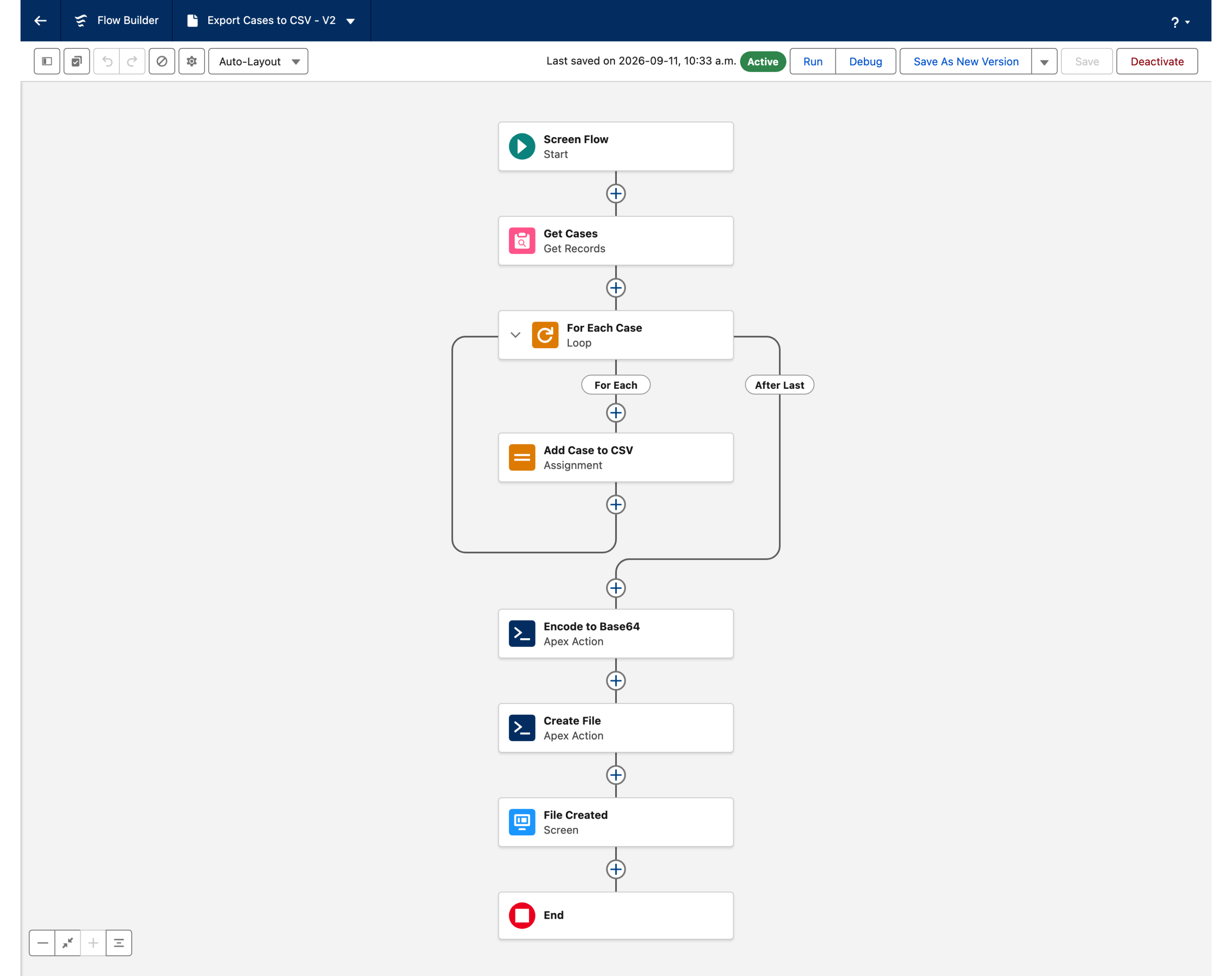Image resolution: width=1232 pixels, height=976 pixels.
Task: Click the After Last connector label
Action: tap(779, 385)
